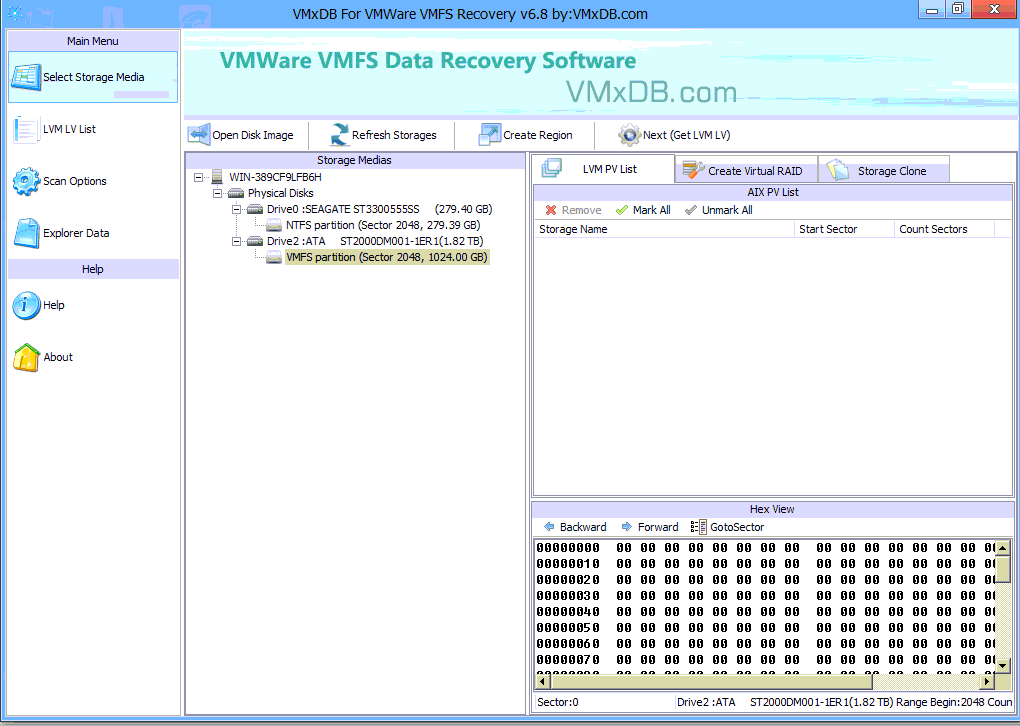Viewport: 1020px width, 726px height.
Task: Click the Hex View horizontal scrollbar thumb
Action: (x=711, y=681)
